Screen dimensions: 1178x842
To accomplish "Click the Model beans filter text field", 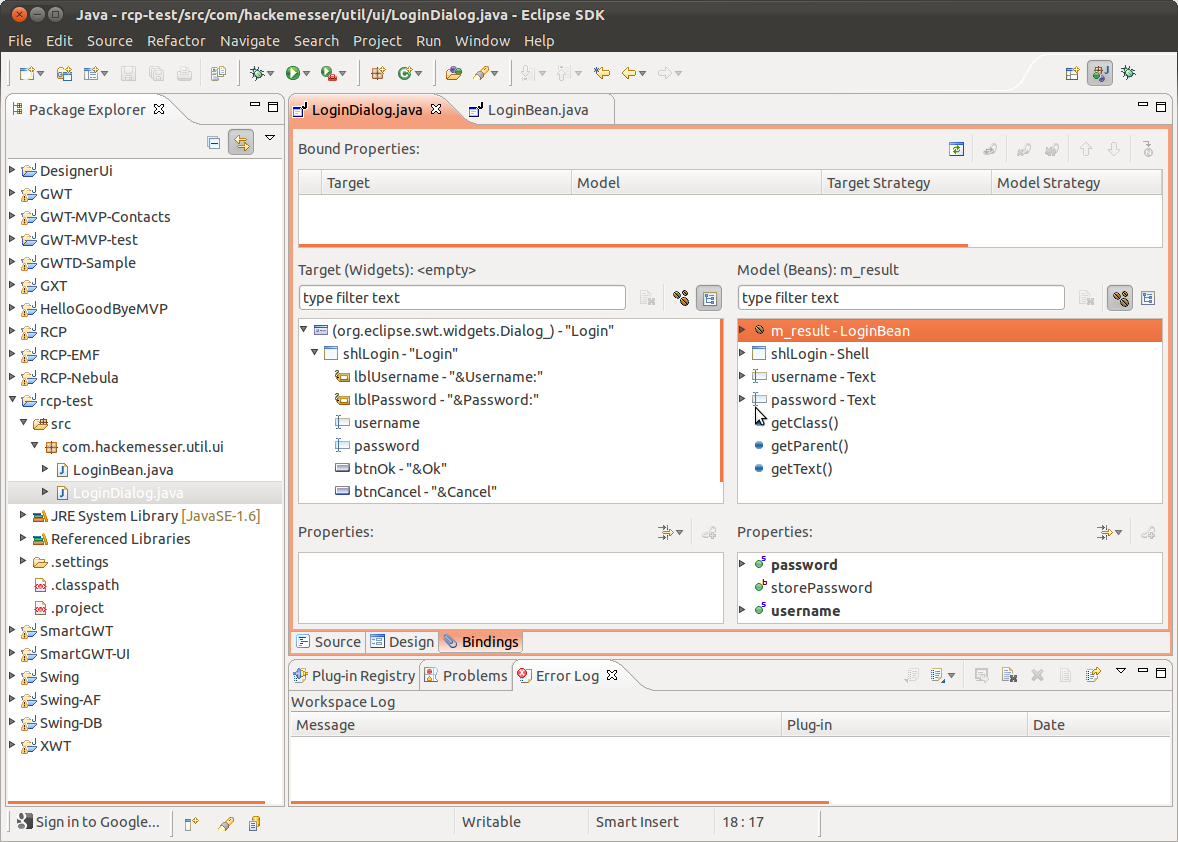I will pyautogui.click(x=901, y=297).
